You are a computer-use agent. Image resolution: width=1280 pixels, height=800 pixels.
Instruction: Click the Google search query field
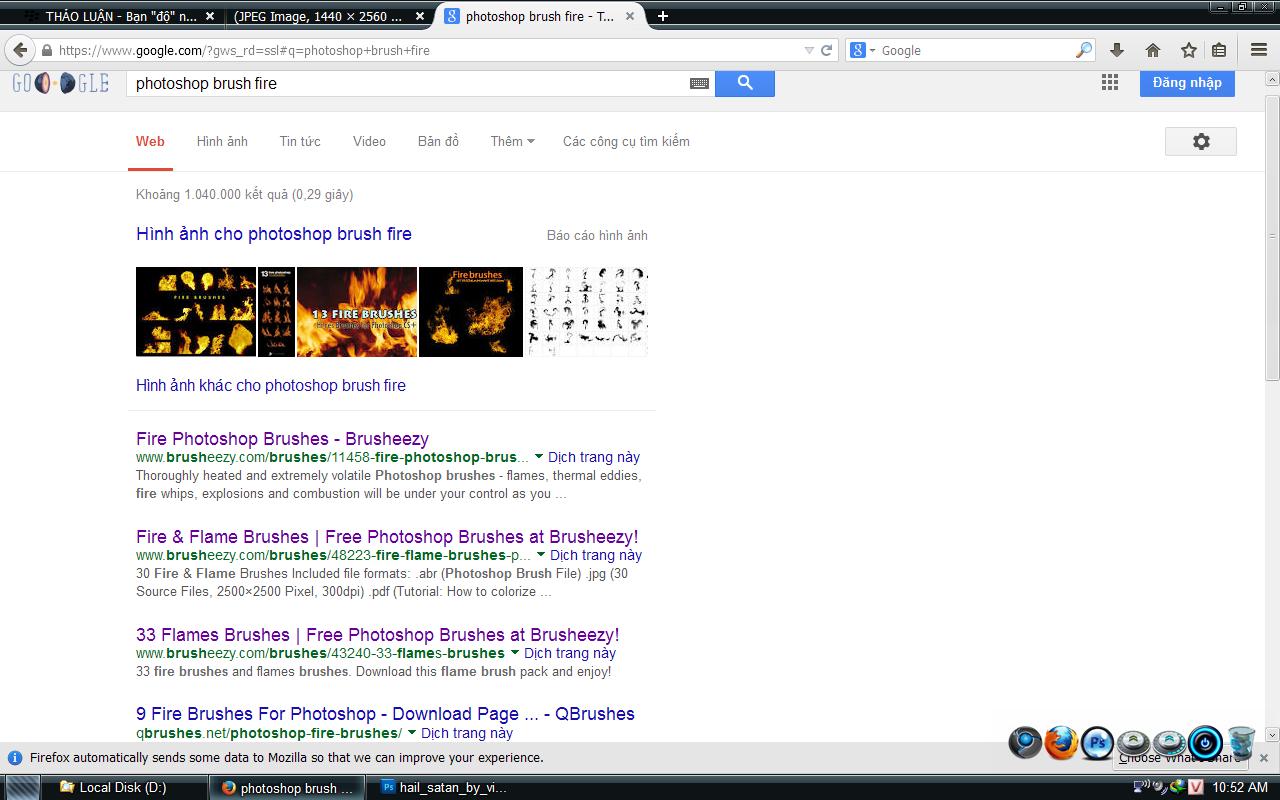410,84
